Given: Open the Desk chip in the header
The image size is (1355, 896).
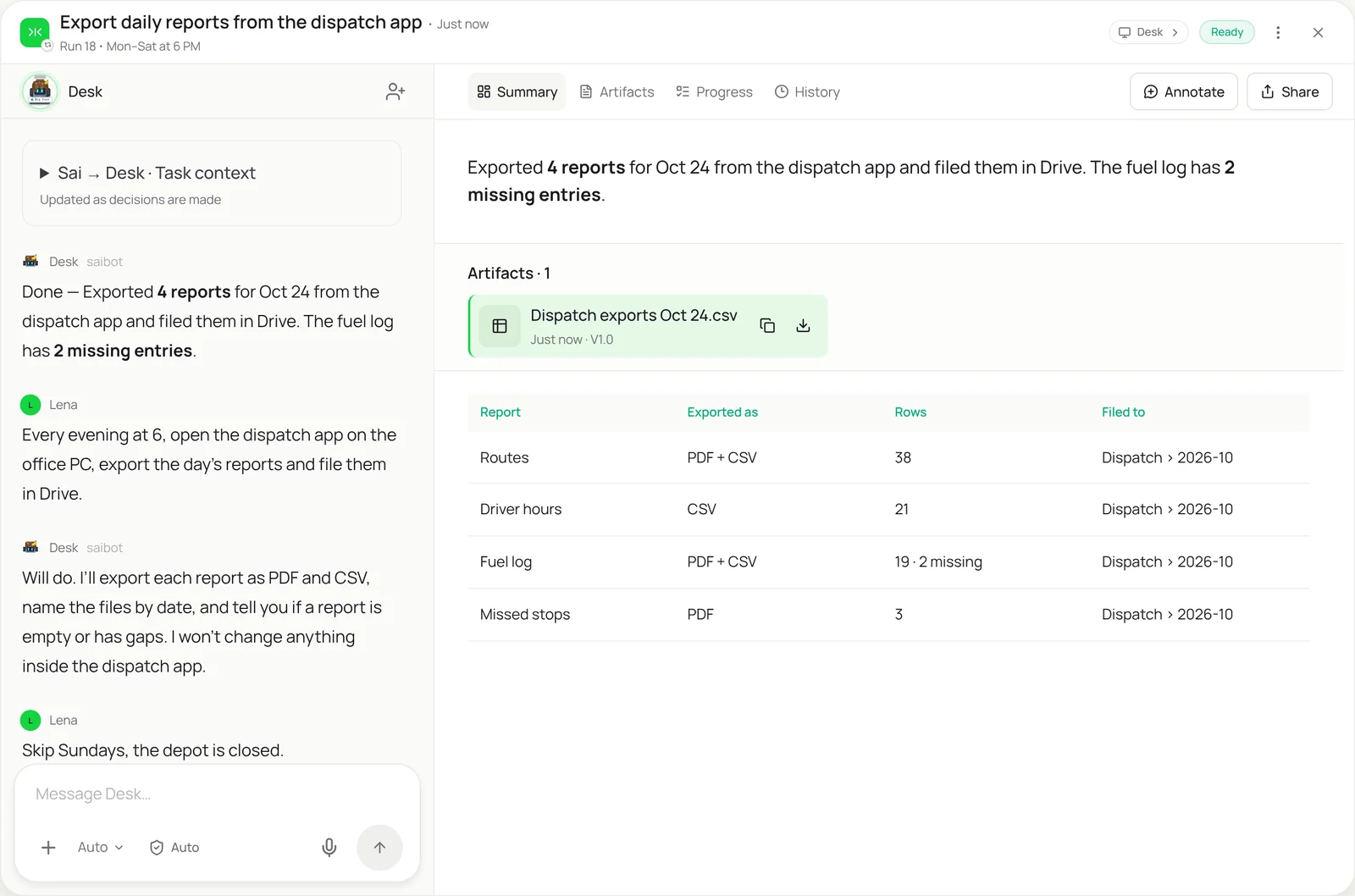Looking at the screenshot, I should [1148, 32].
